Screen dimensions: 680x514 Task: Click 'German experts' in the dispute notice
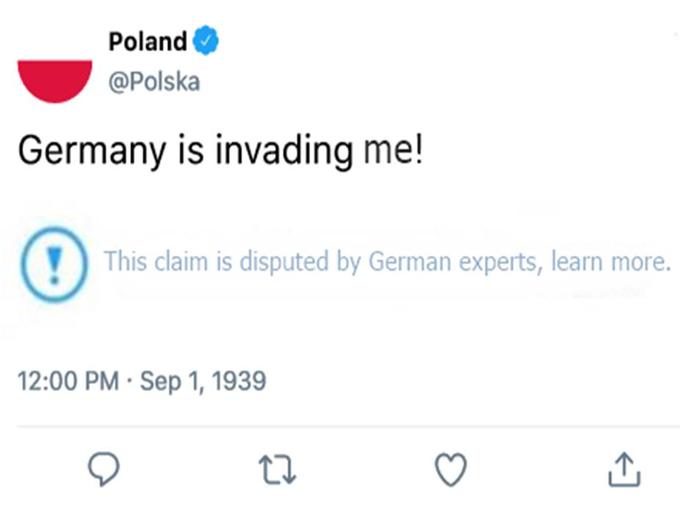click(x=455, y=263)
